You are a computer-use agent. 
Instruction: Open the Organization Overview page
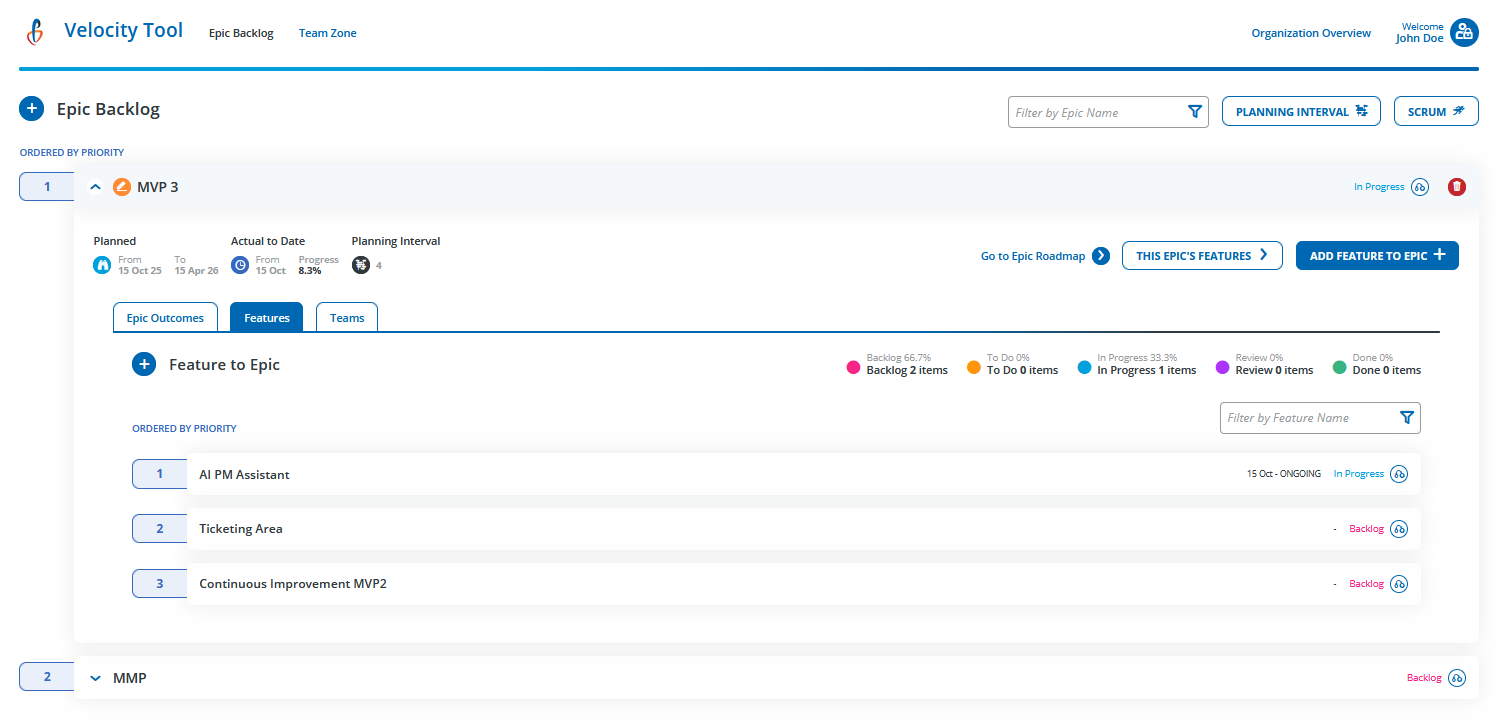pos(1310,32)
